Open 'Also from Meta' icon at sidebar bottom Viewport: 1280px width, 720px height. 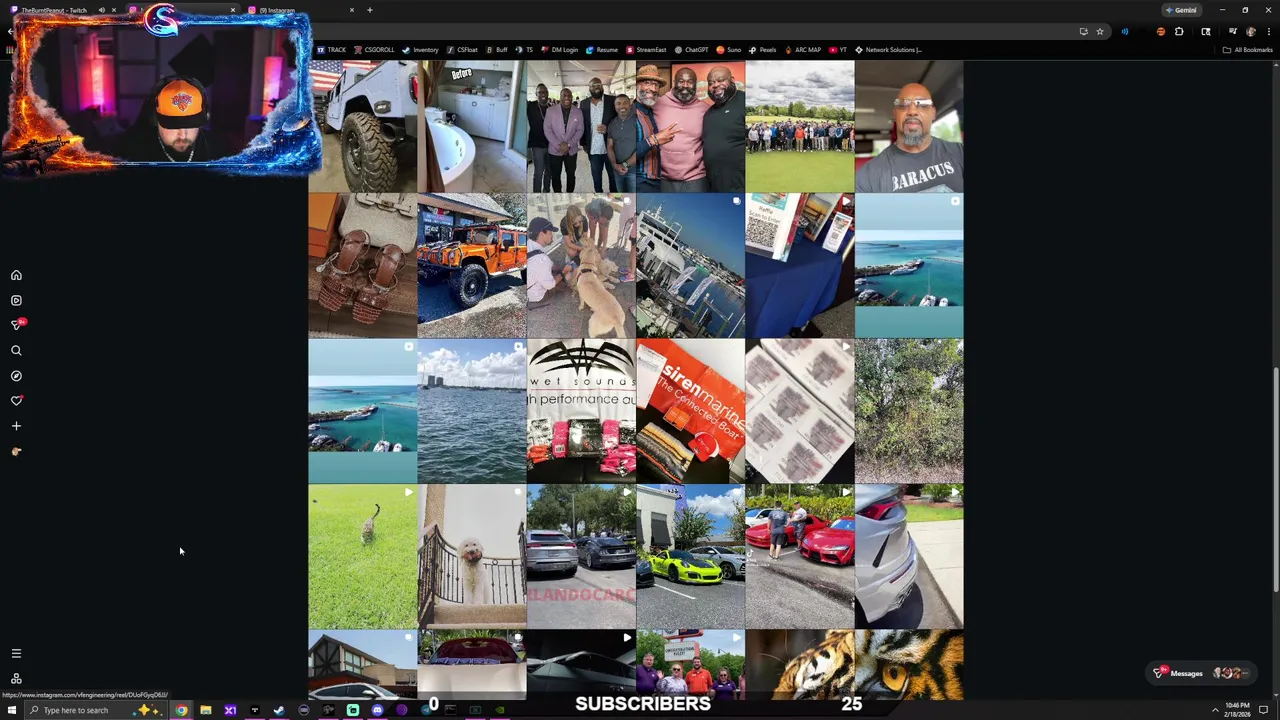(16, 678)
